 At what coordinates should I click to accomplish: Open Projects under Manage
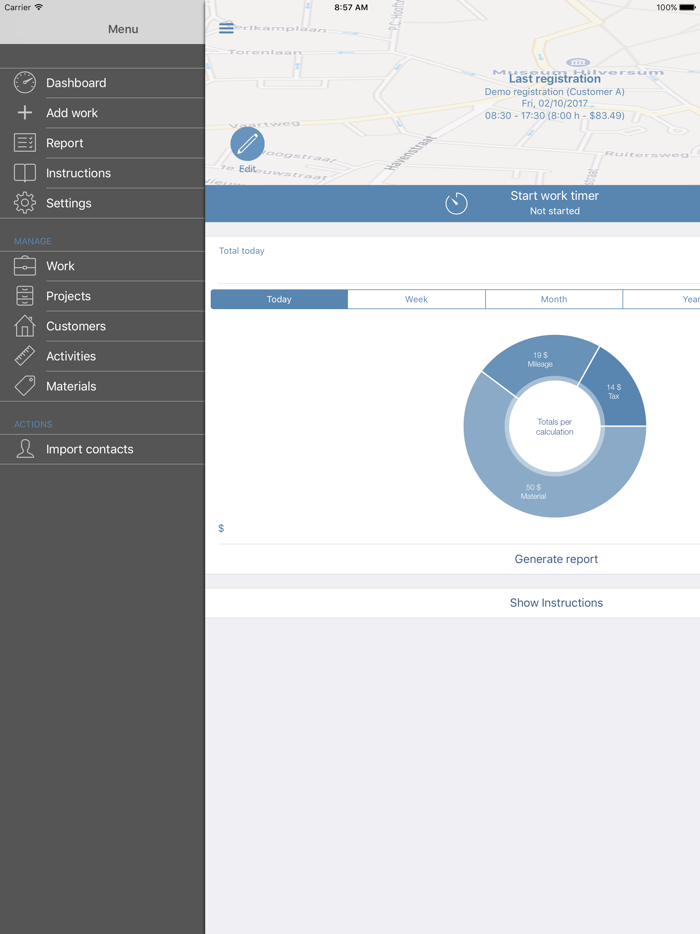point(102,296)
